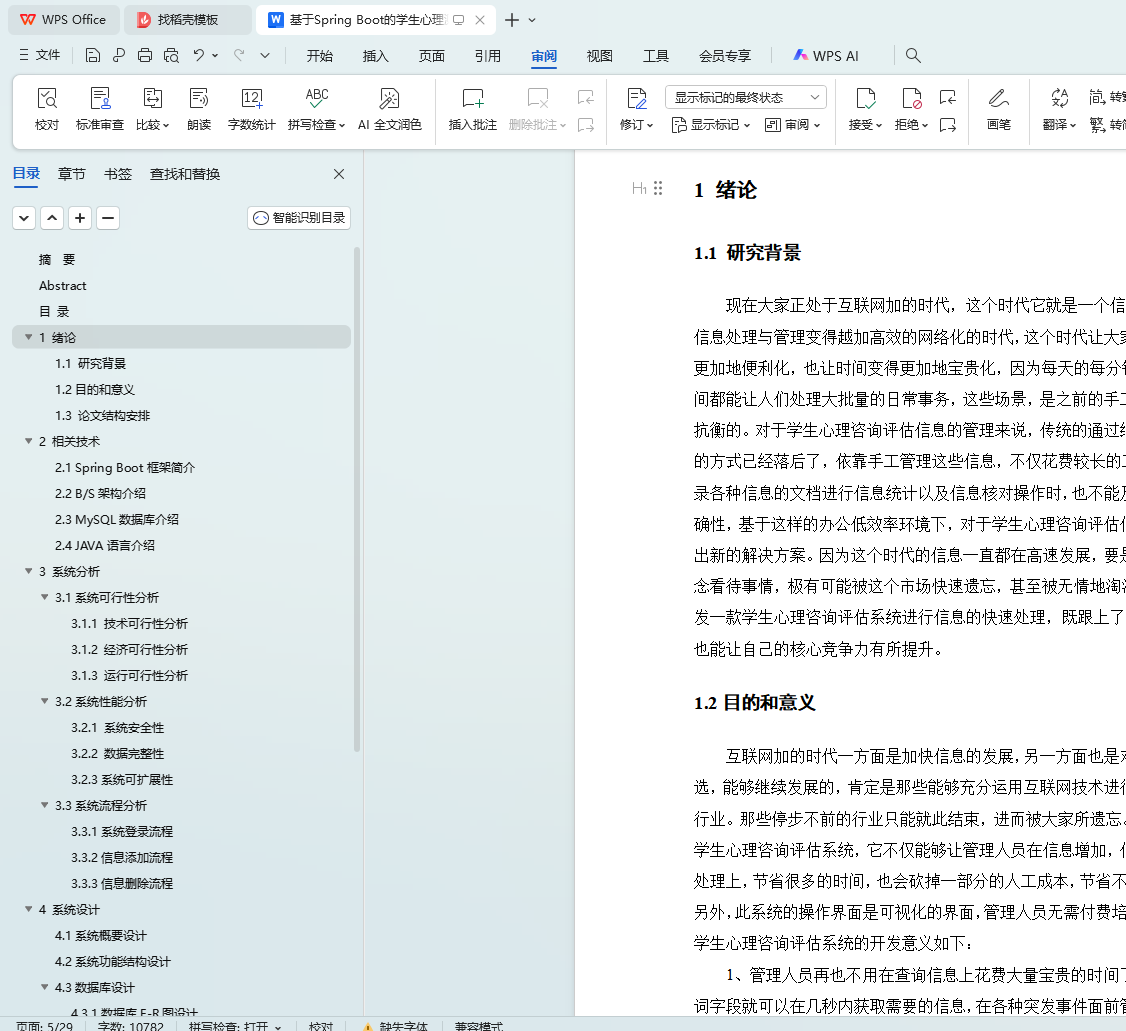Select the 画笔 pen tool
1126x1031 pixels.
pyautogui.click(x=998, y=99)
